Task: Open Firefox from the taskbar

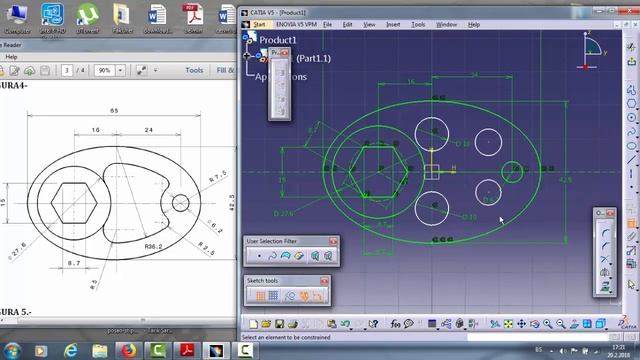Action: [x=129, y=351]
